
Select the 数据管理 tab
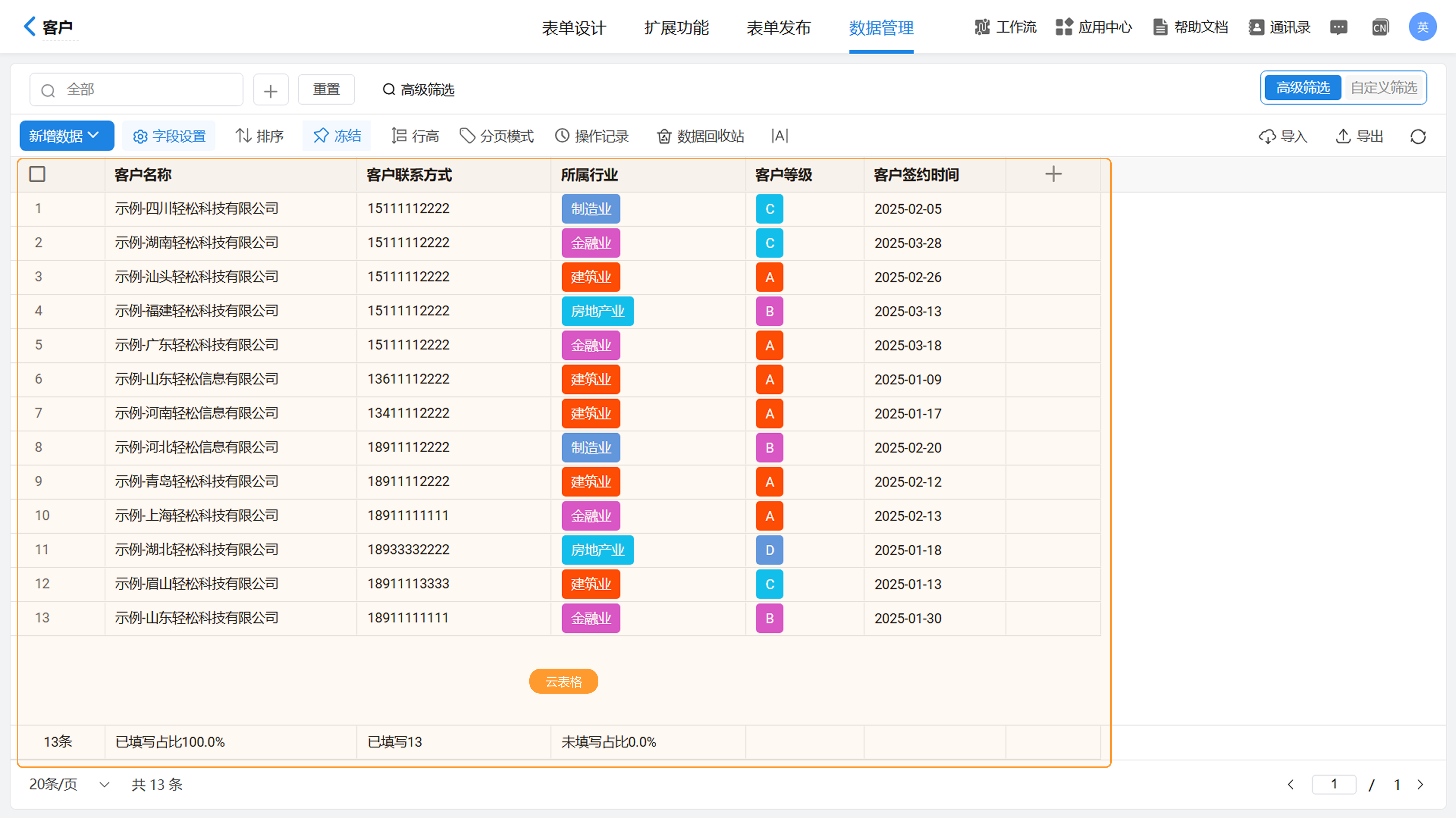(x=880, y=27)
